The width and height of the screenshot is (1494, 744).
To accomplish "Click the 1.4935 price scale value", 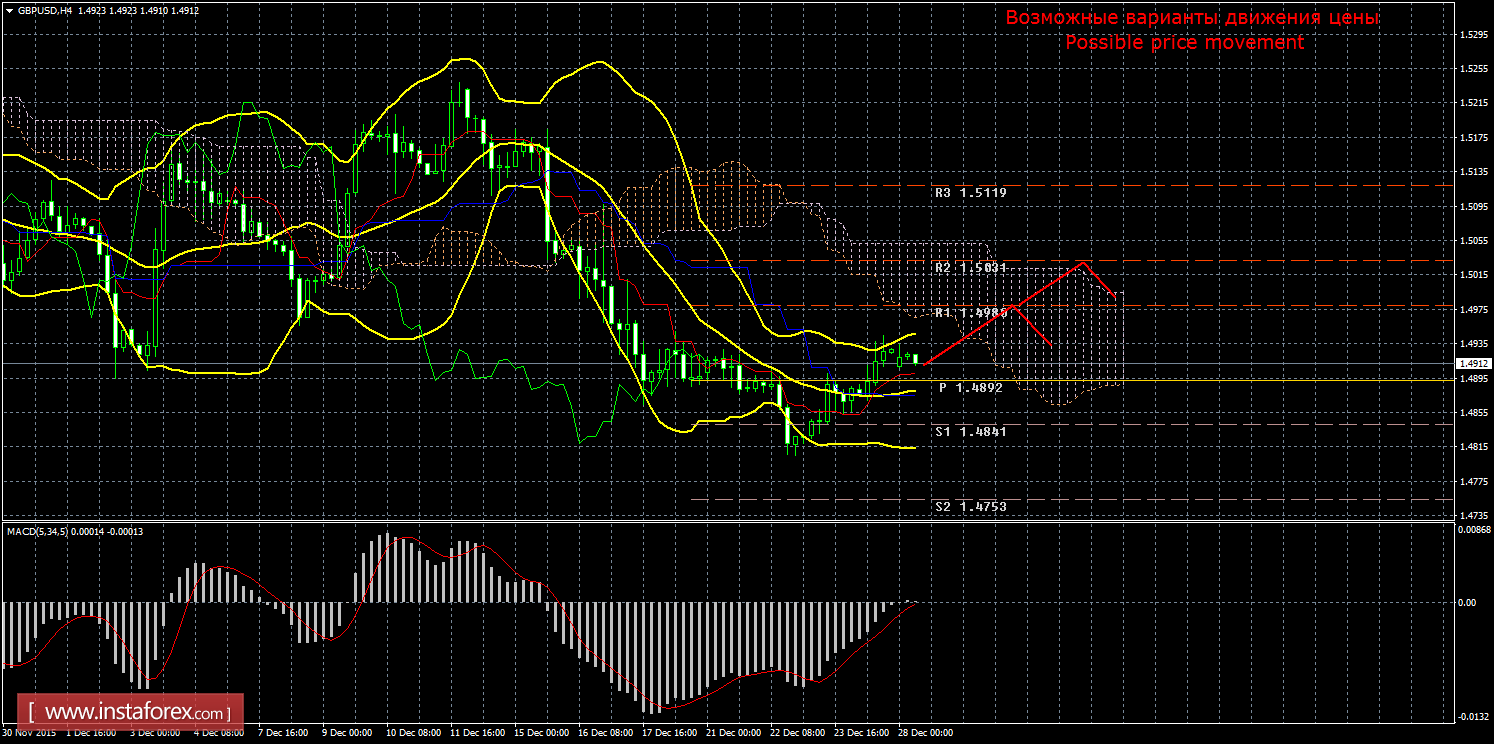I will 1472,344.
